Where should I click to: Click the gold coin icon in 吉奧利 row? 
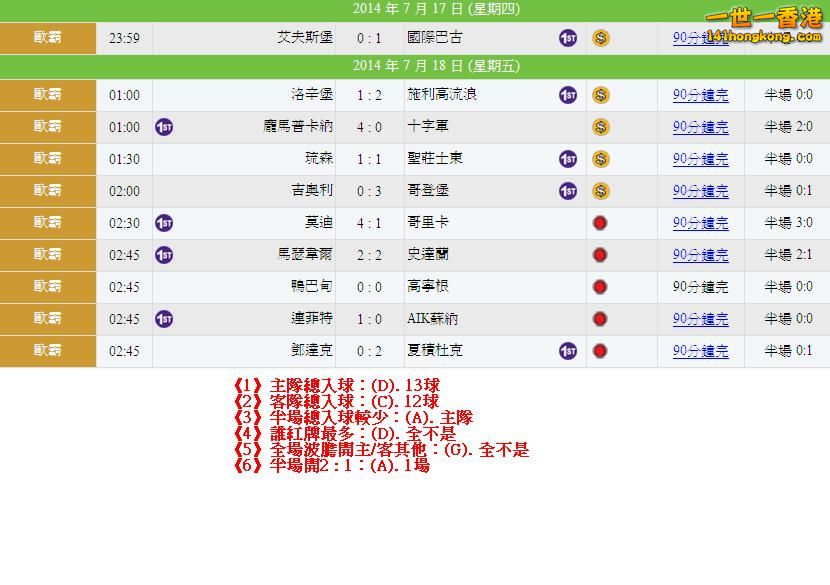(x=600, y=191)
